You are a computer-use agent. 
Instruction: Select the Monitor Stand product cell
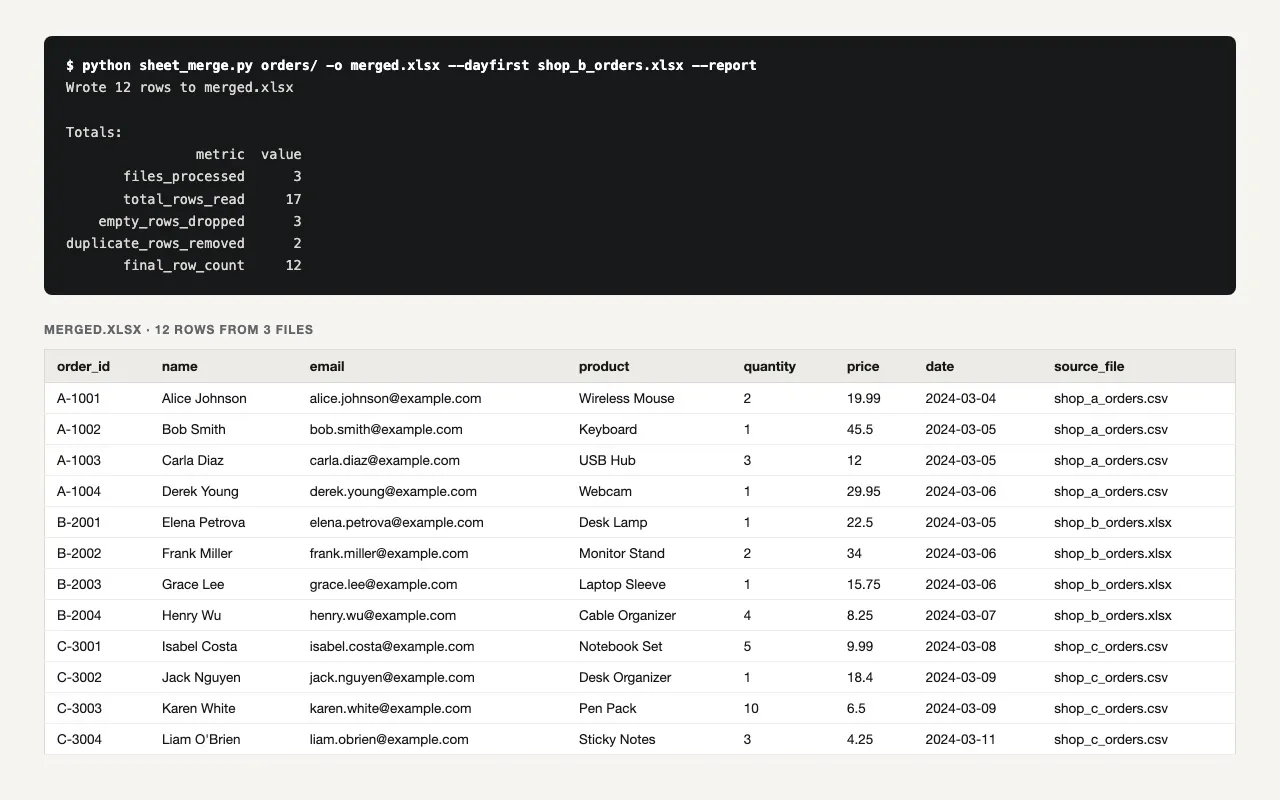point(622,553)
